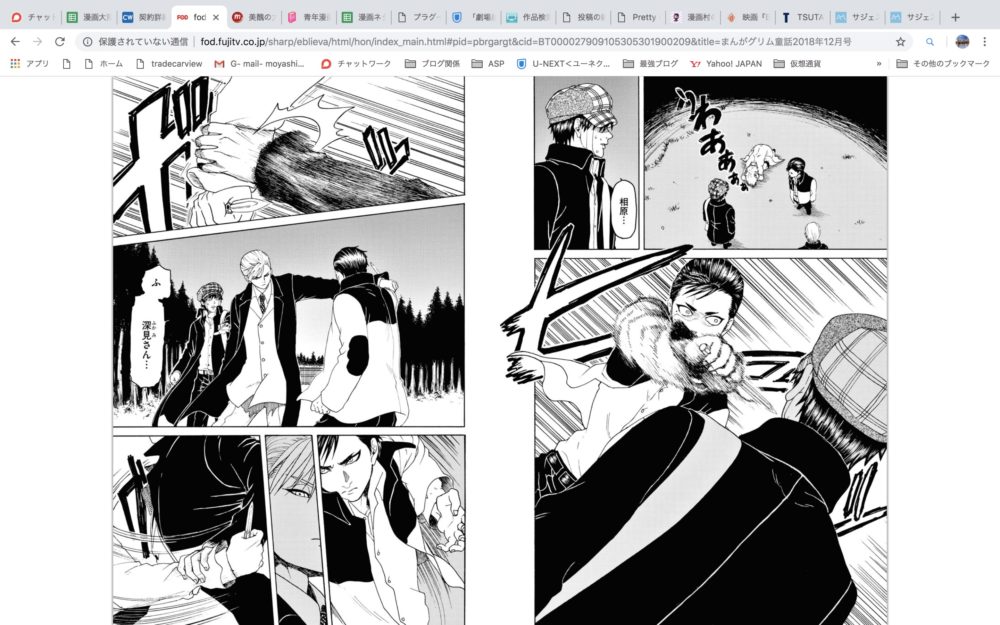Switch to the TSUTA tab
The image size is (1000, 625).
pos(802,17)
